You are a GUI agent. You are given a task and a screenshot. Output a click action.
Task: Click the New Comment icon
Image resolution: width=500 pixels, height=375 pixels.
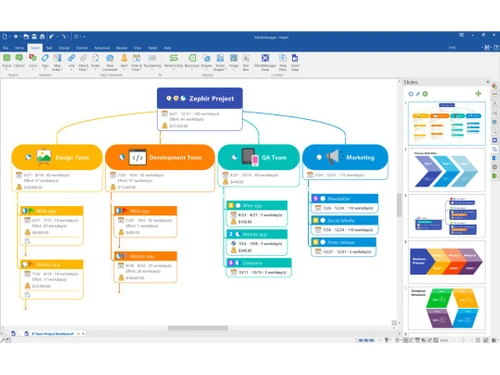coord(110,58)
